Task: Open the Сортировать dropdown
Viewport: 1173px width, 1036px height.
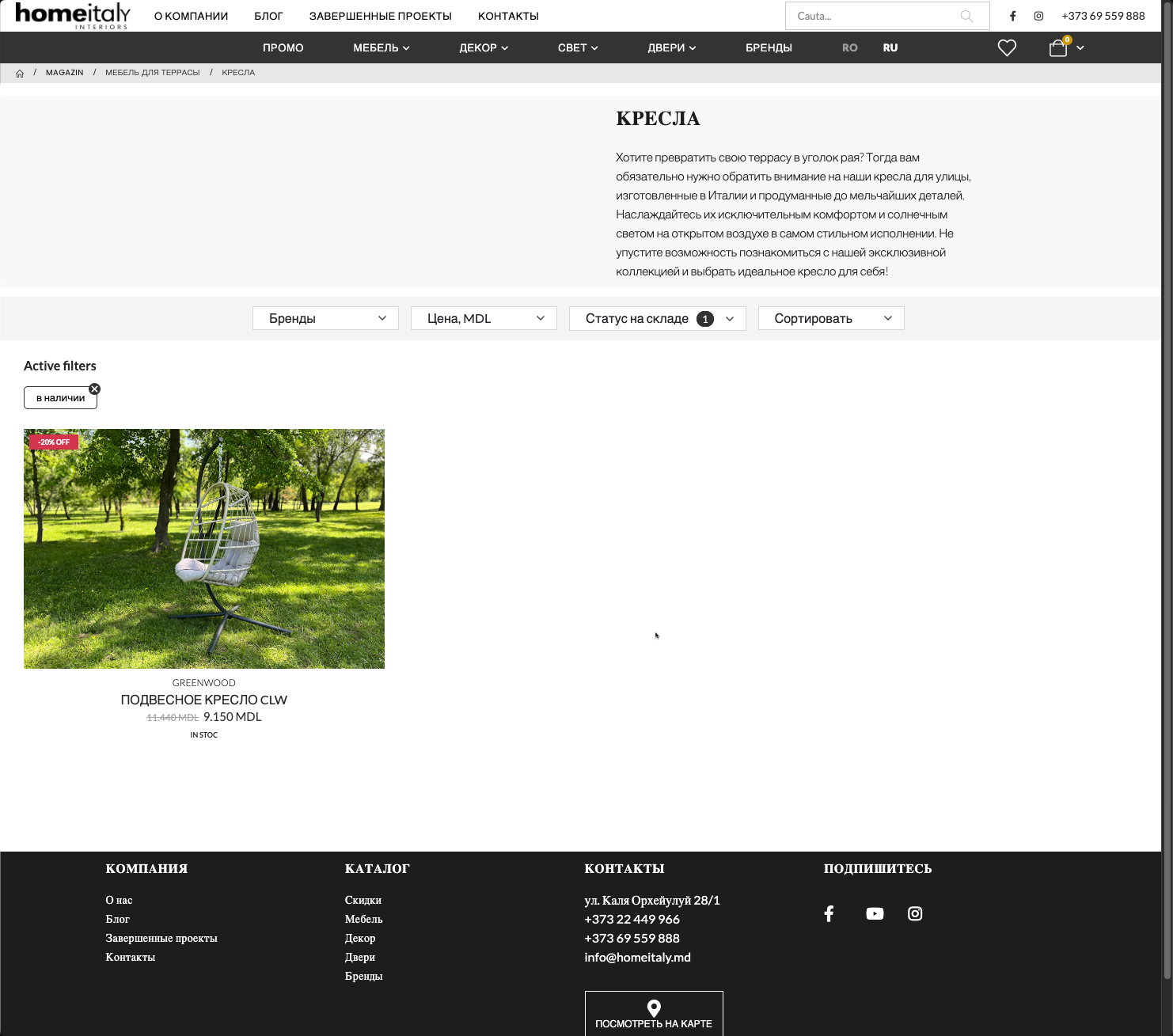Action: [831, 318]
